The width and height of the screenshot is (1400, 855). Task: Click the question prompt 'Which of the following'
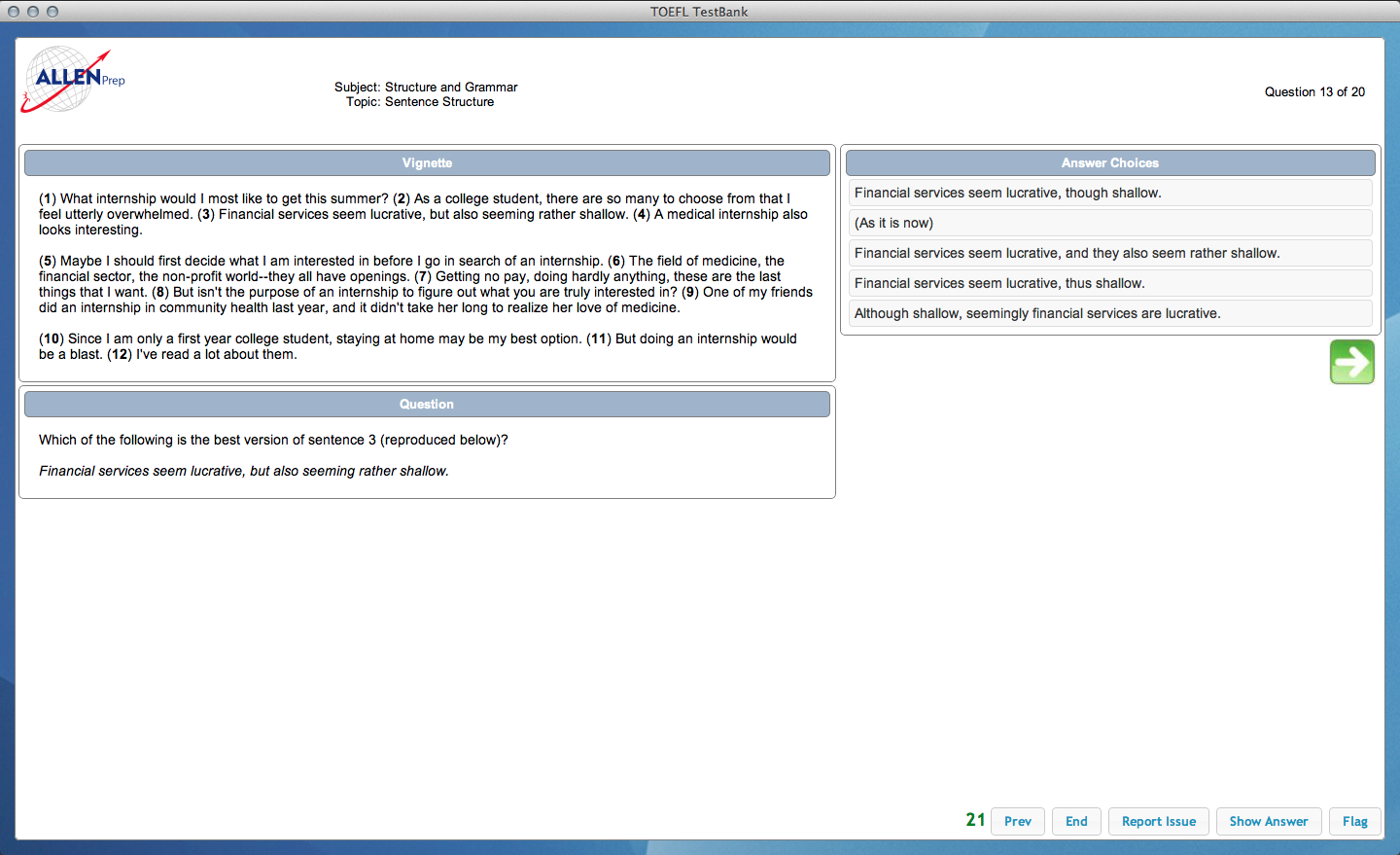(273, 440)
